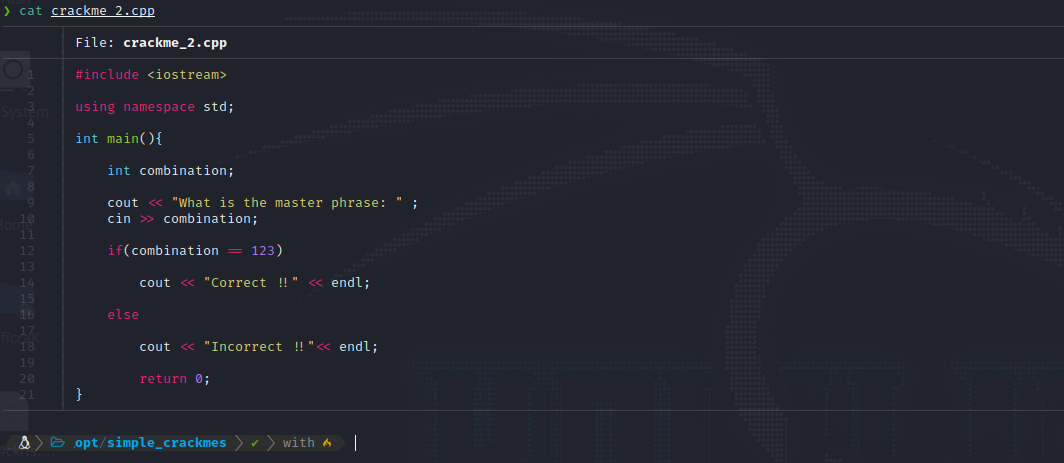Click the 'return' keyword on line 20

163,379
